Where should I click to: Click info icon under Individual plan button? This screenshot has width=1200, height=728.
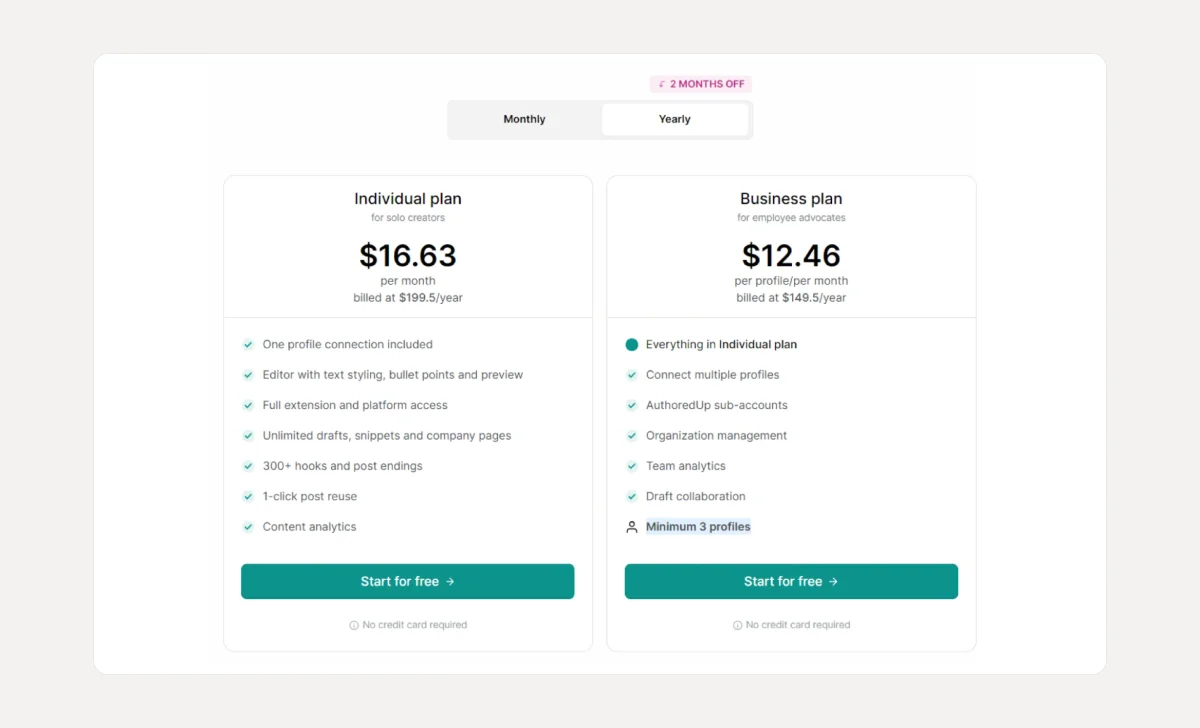(x=354, y=625)
